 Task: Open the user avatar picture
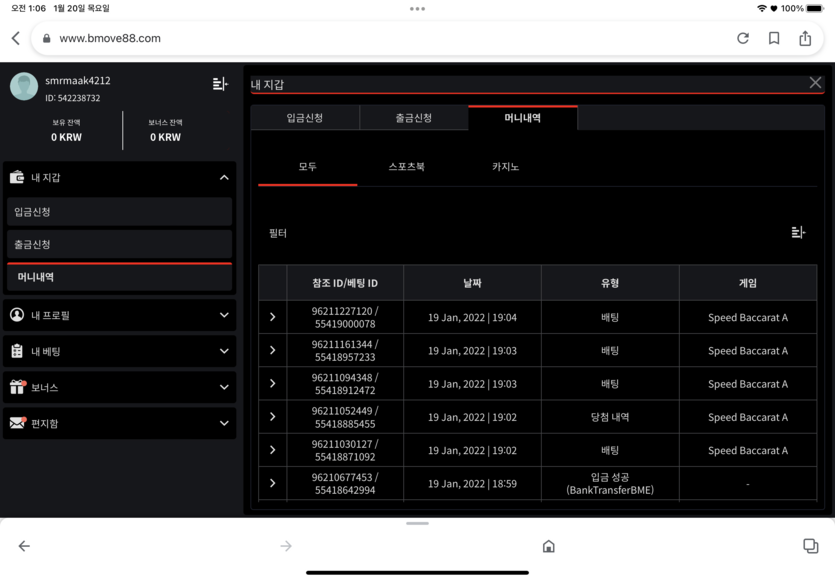click(24, 87)
